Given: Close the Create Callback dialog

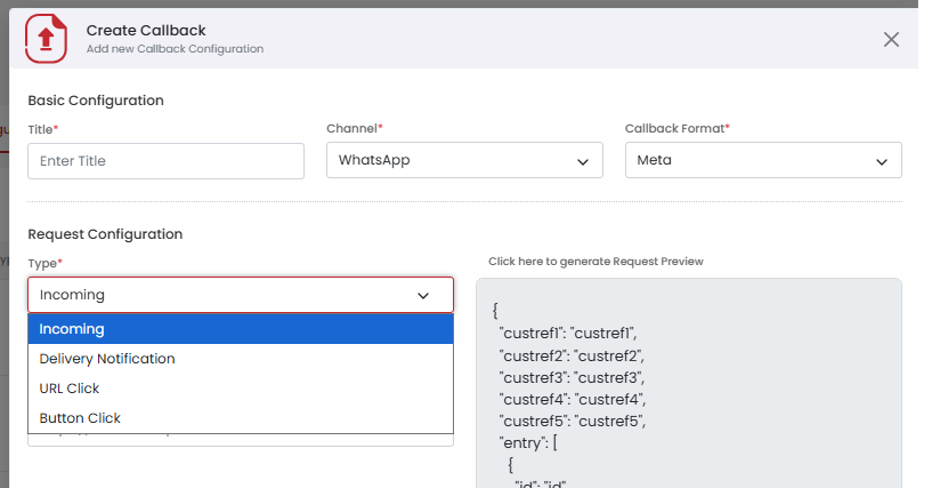Looking at the screenshot, I should click(x=891, y=39).
